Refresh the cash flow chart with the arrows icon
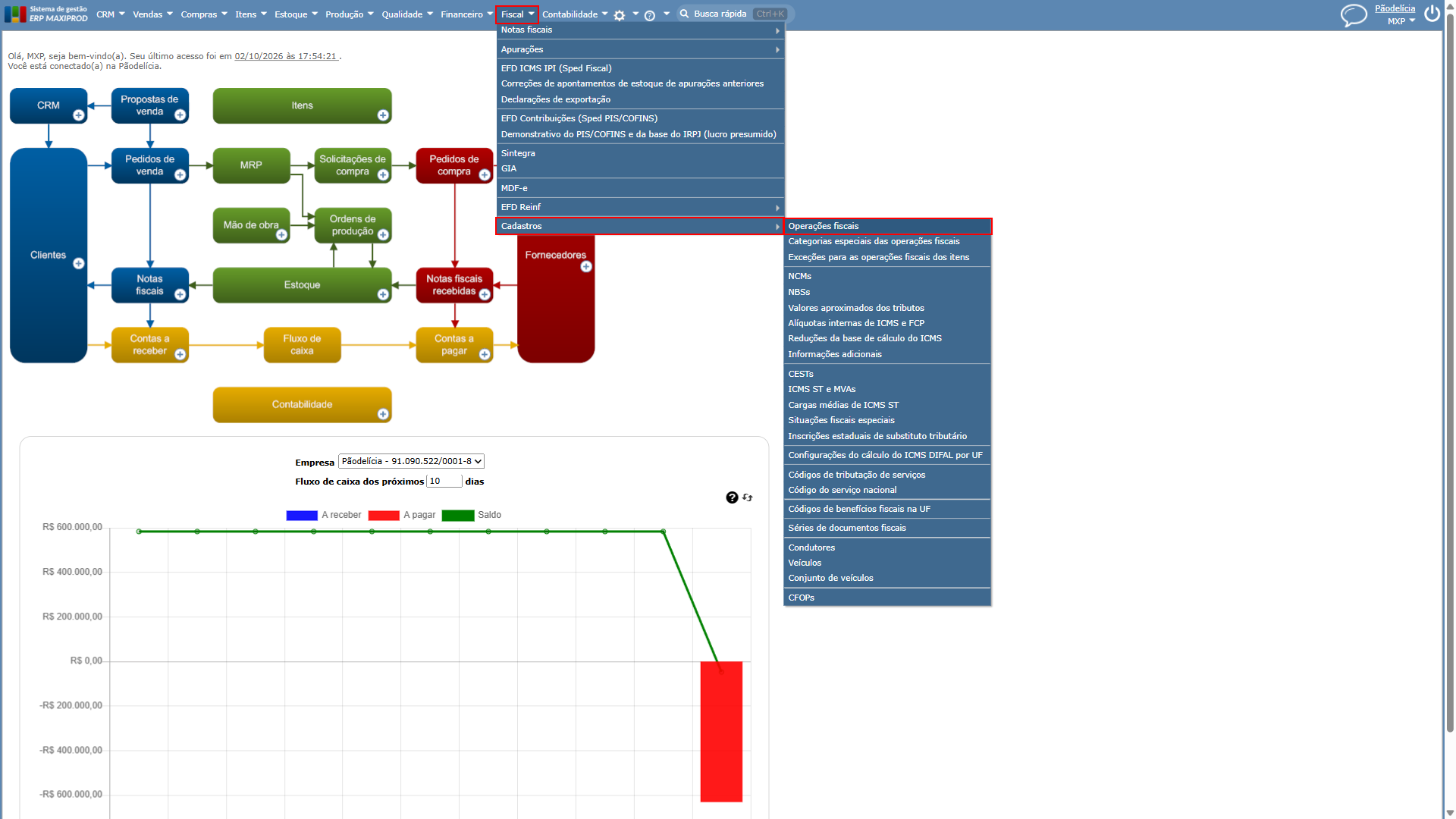Image resolution: width=1456 pixels, height=819 pixels. click(748, 497)
